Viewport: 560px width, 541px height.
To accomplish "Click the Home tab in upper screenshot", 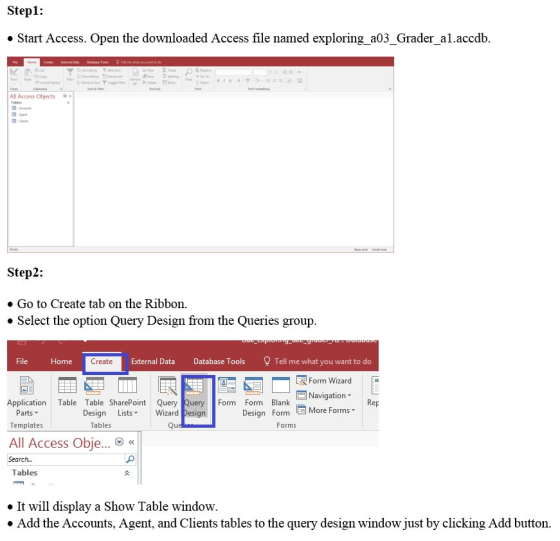I will (32, 62).
